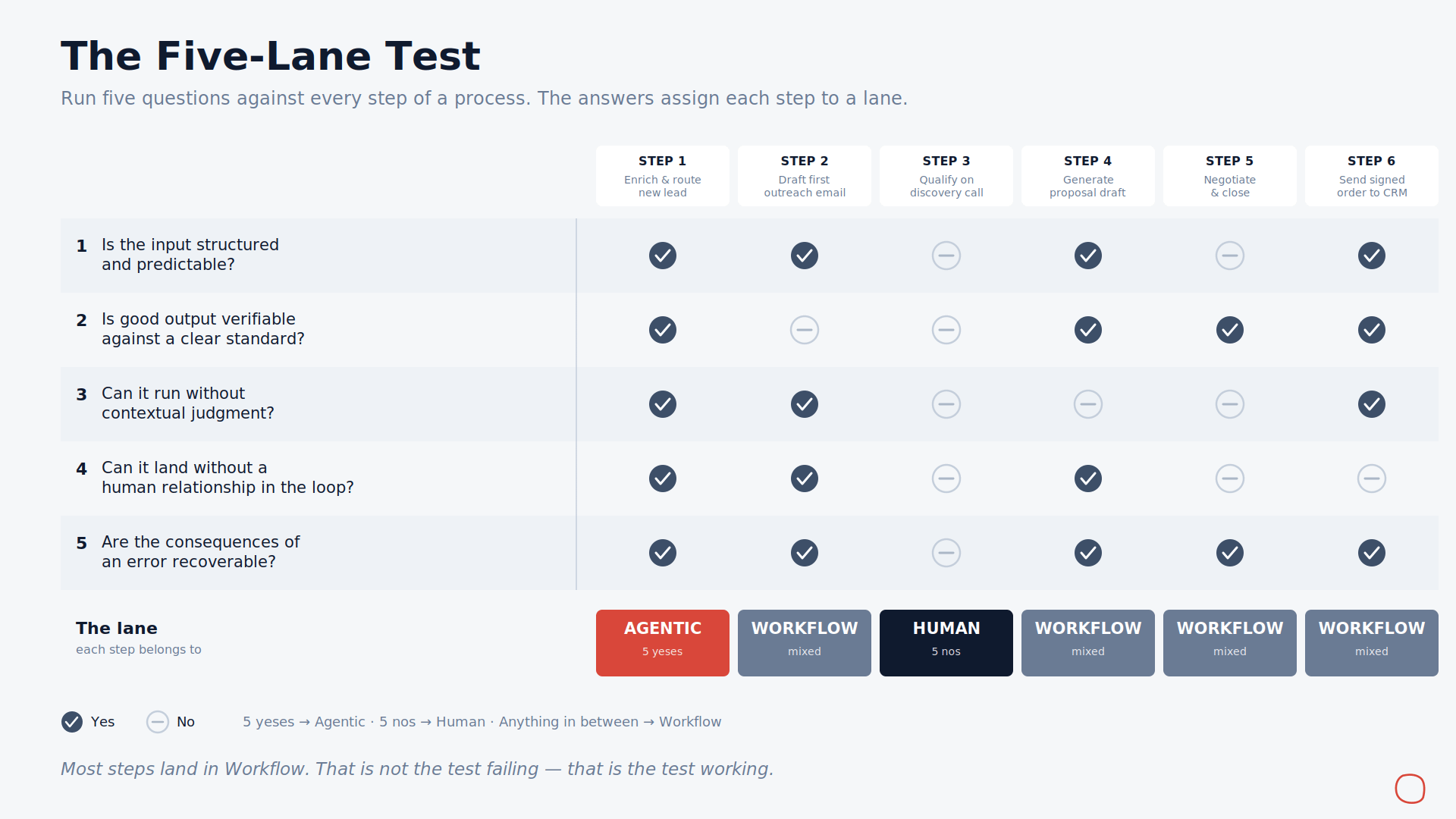Click the check icon for Step 5, question 5
Viewport: 1456px width, 819px height.
pos(1229,553)
